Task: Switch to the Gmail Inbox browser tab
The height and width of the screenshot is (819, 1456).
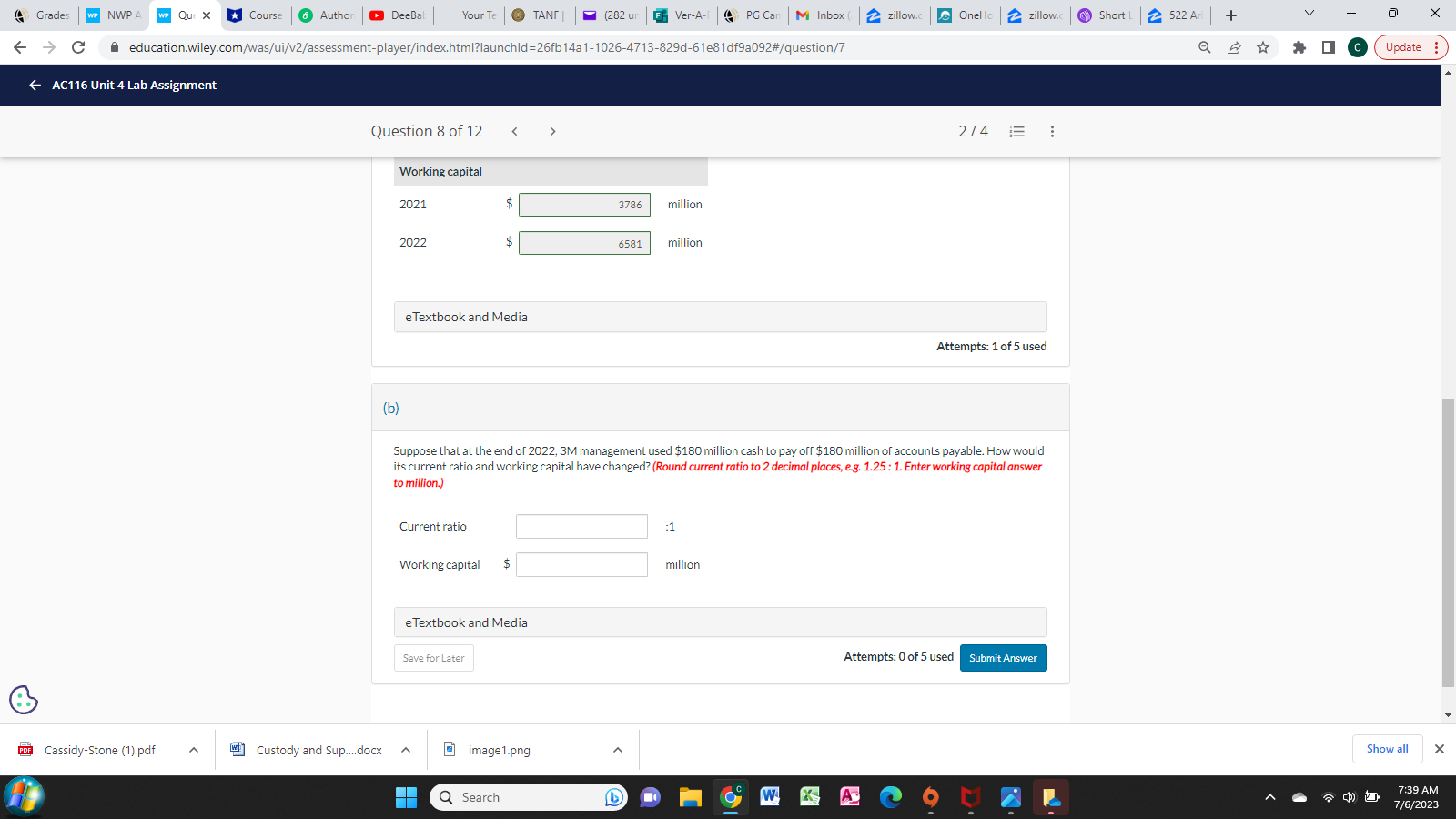Action: pos(822,15)
